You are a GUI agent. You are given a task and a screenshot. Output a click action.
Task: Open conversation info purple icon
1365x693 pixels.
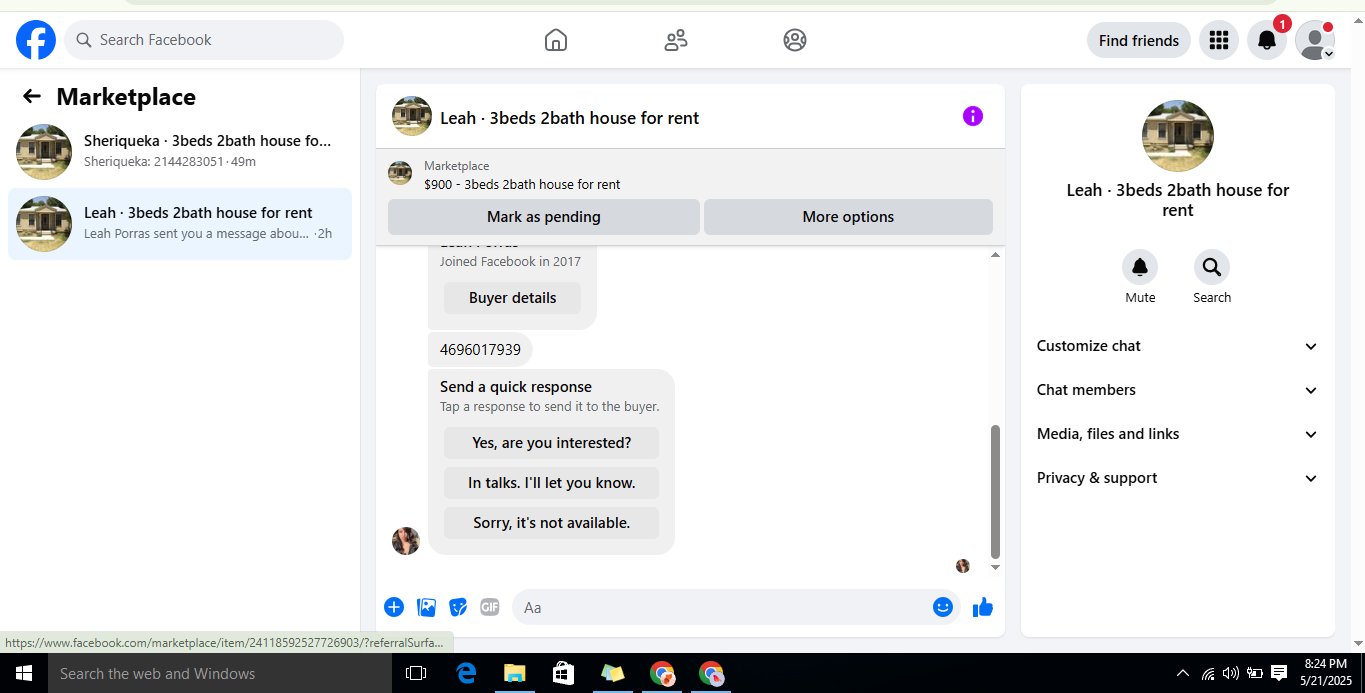[973, 116]
